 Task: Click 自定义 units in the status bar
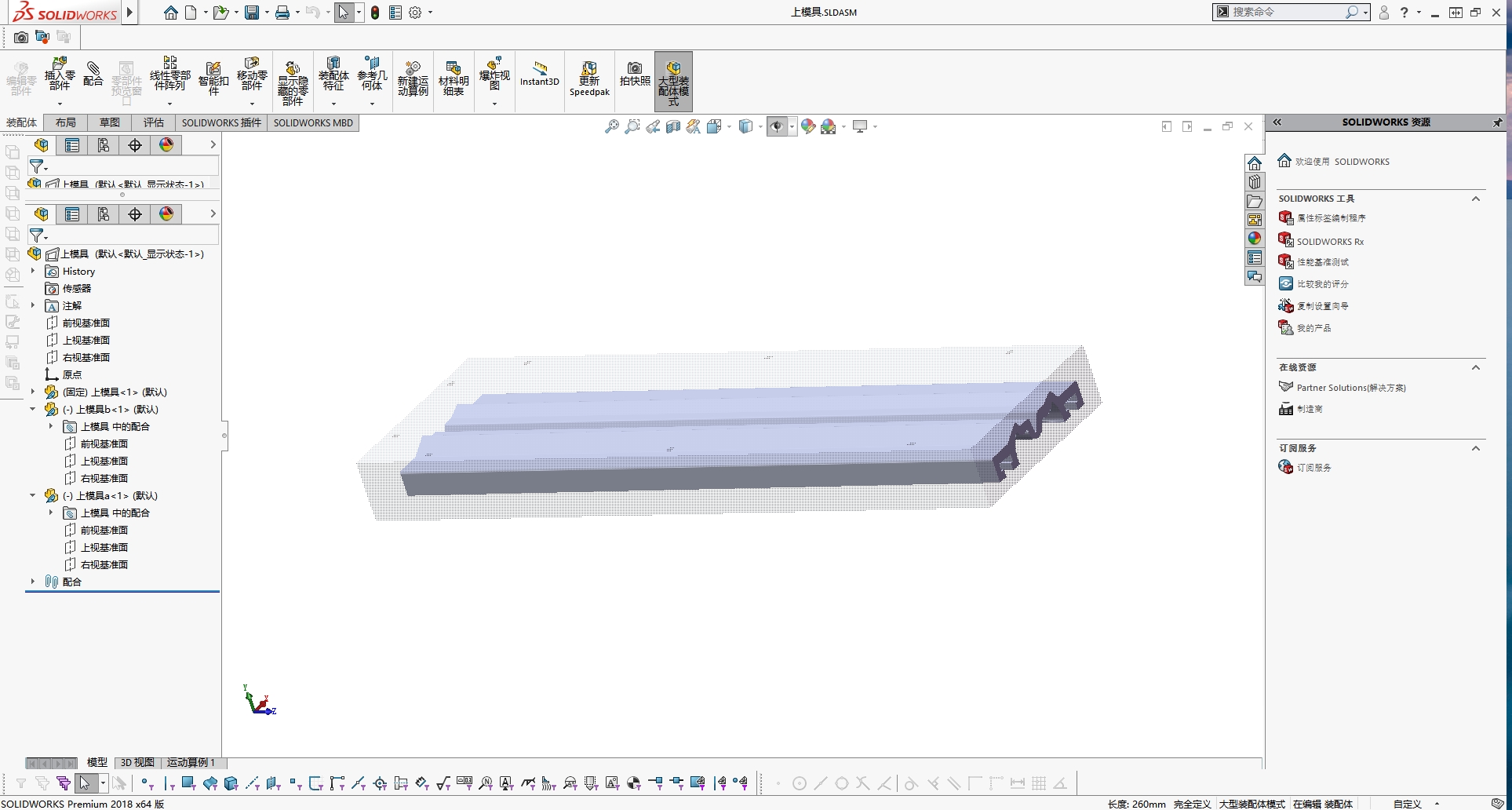pyautogui.click(x=1407, y=804)
